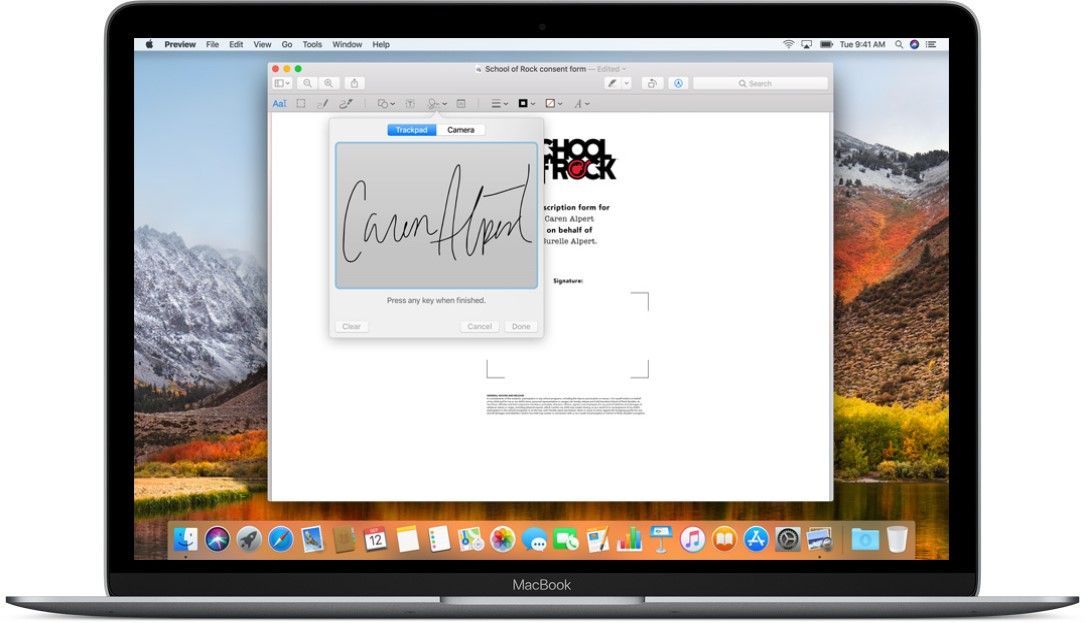Click the AirPlay display icon in menu bar
Image resolution: width=1088 pixels, height=623 pixels.
(x=806, y=44)
